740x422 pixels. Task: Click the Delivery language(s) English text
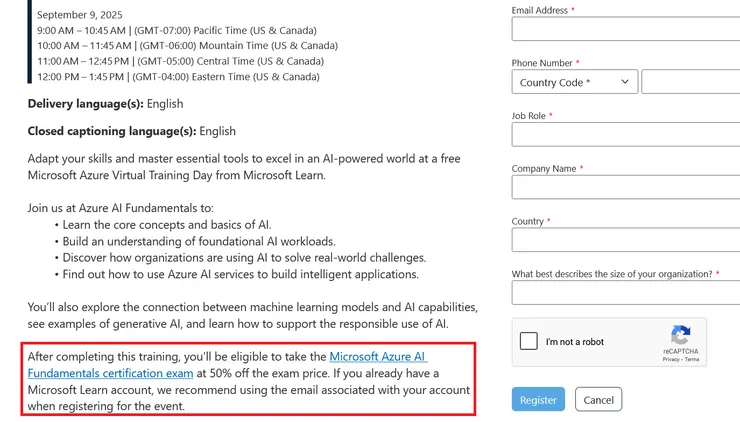[105, 104]
